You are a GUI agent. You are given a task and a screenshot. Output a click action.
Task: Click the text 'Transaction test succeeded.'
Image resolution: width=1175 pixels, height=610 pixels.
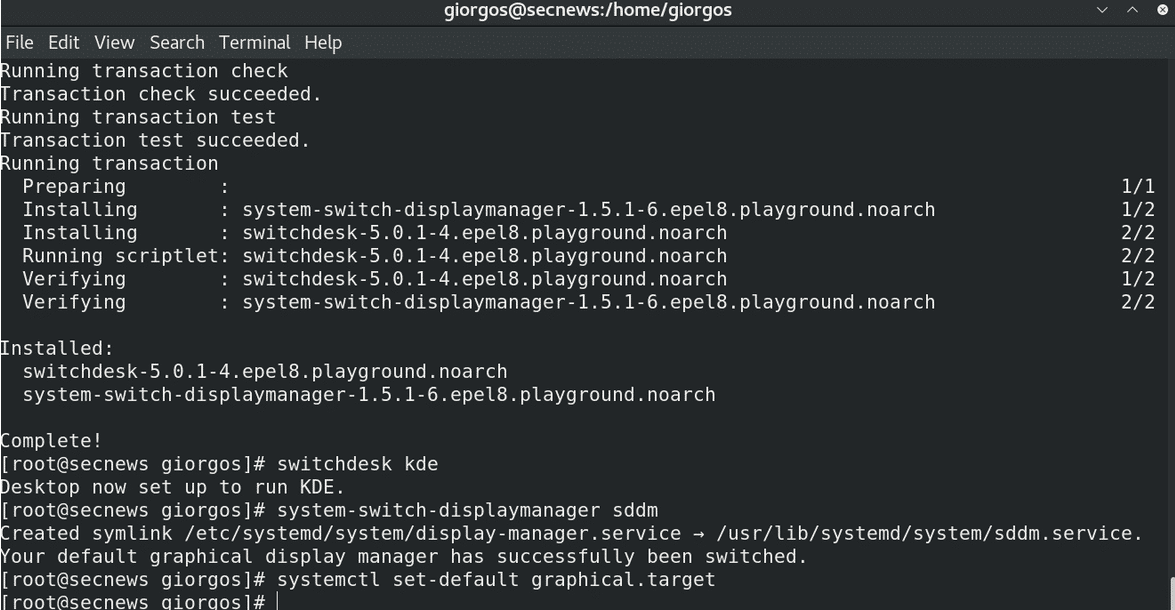pos(155,140)
